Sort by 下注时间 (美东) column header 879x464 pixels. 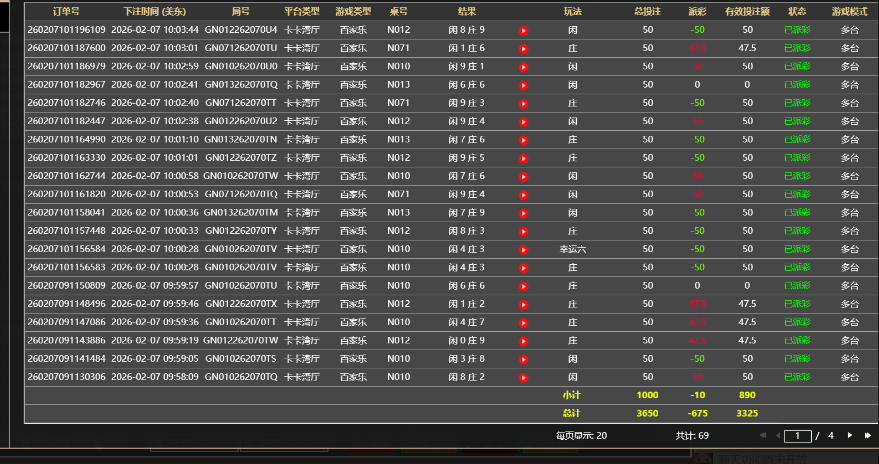click(154, 11)
